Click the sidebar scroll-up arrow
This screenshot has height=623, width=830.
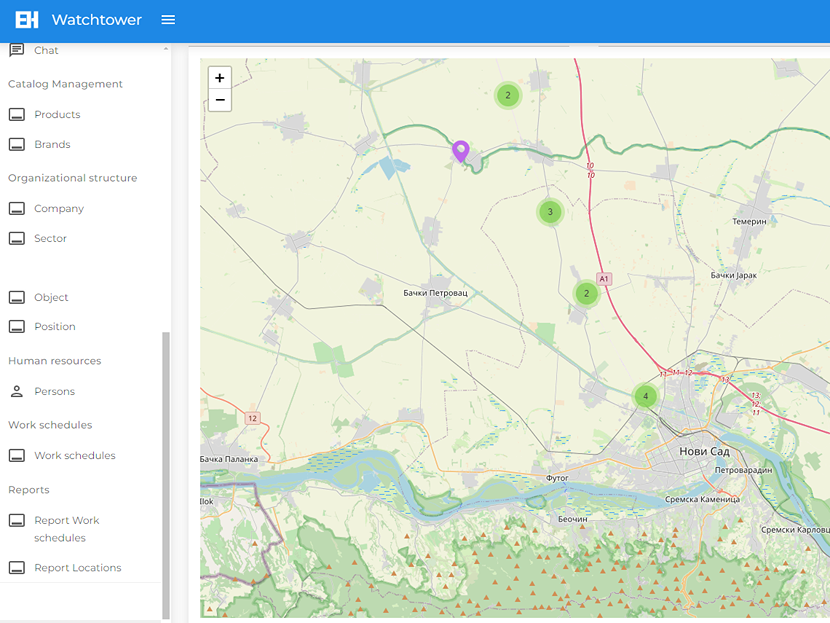click(x=166, y=49)
